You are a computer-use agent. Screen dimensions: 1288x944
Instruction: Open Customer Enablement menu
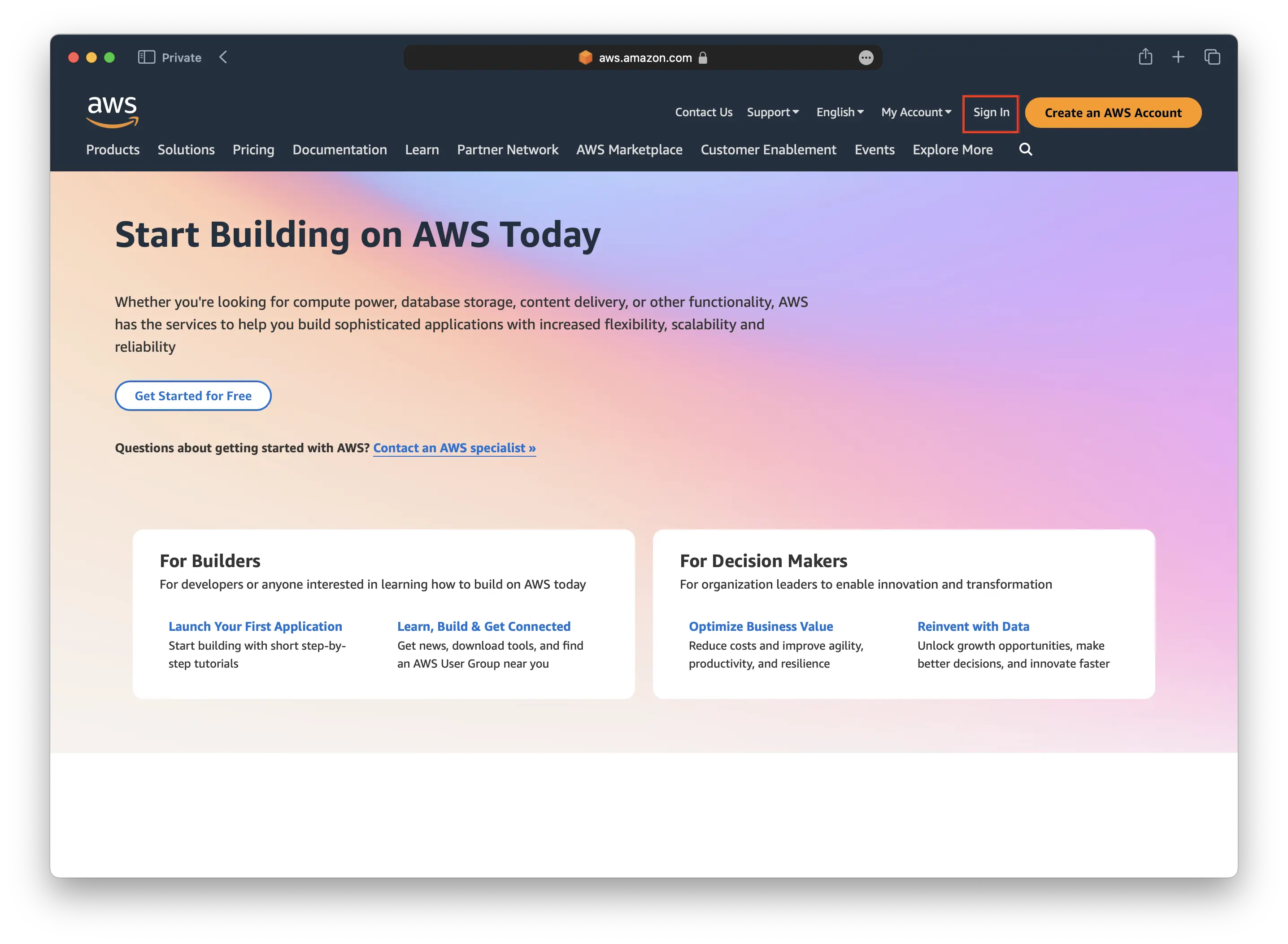768,150
